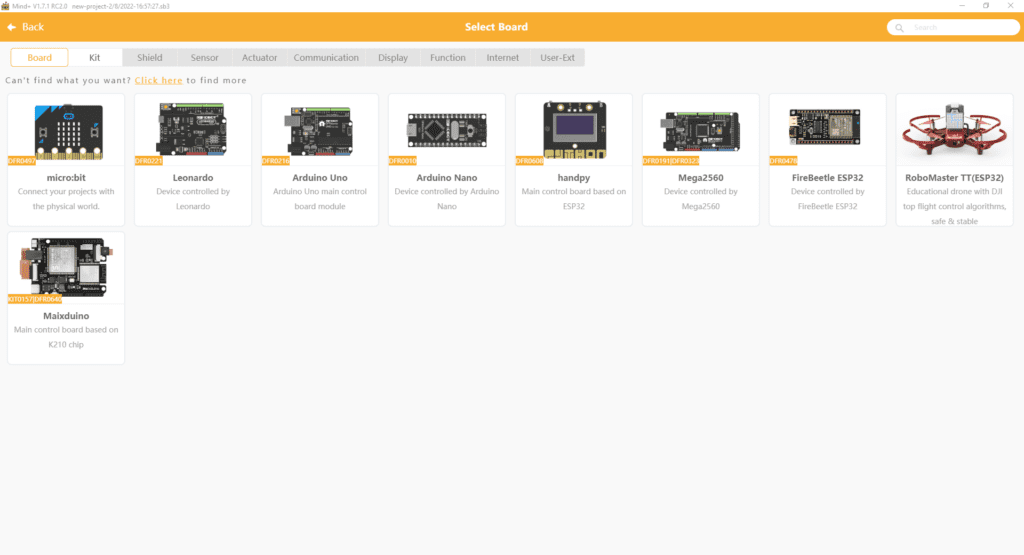Choose the Maixduino board image
1024x555 pixels.
66,267
